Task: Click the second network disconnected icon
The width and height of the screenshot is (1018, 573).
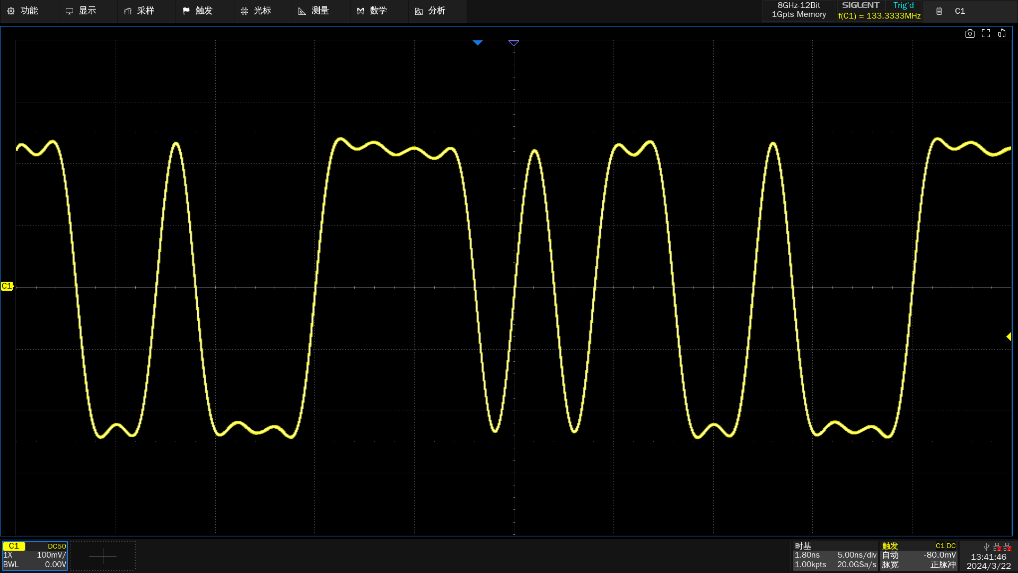Action: 1007,547
